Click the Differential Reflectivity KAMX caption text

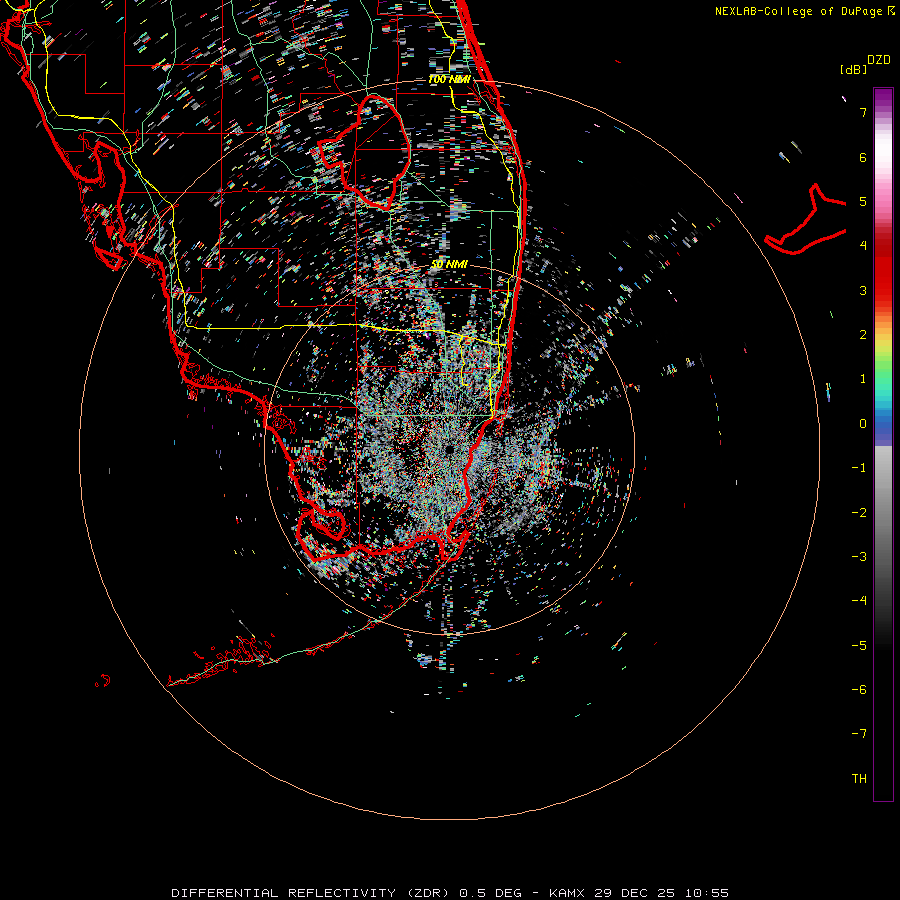[450, 893]
